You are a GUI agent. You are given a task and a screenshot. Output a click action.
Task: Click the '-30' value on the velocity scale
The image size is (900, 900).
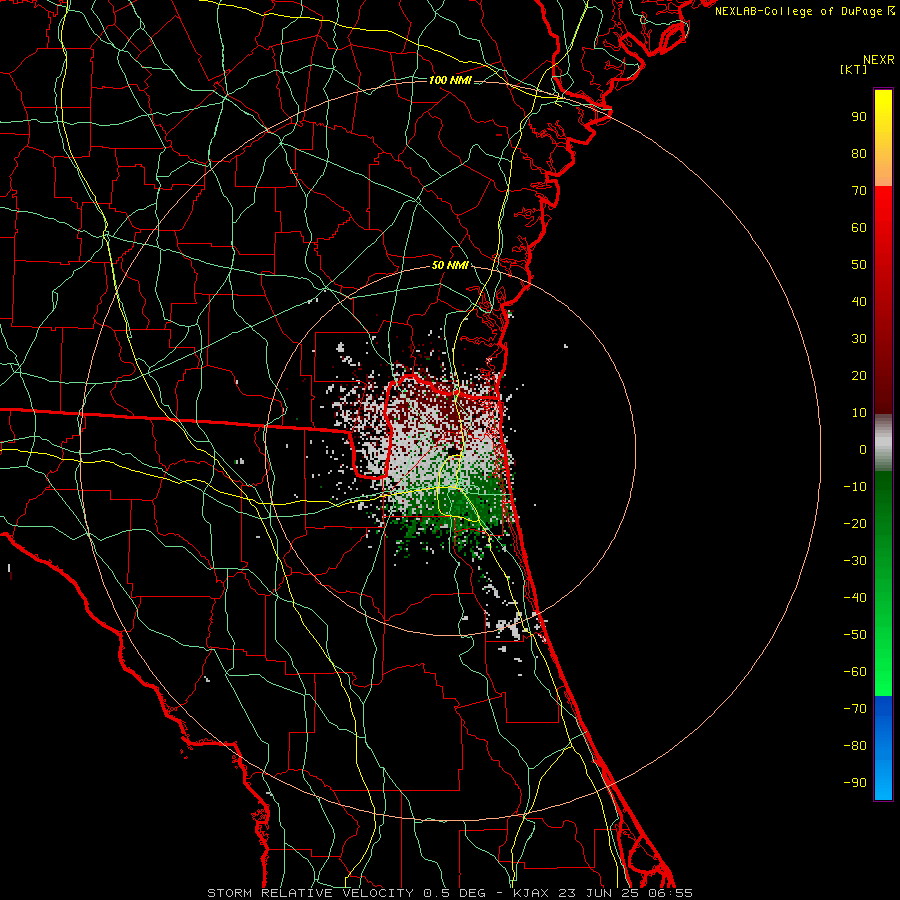pos(855,561)
